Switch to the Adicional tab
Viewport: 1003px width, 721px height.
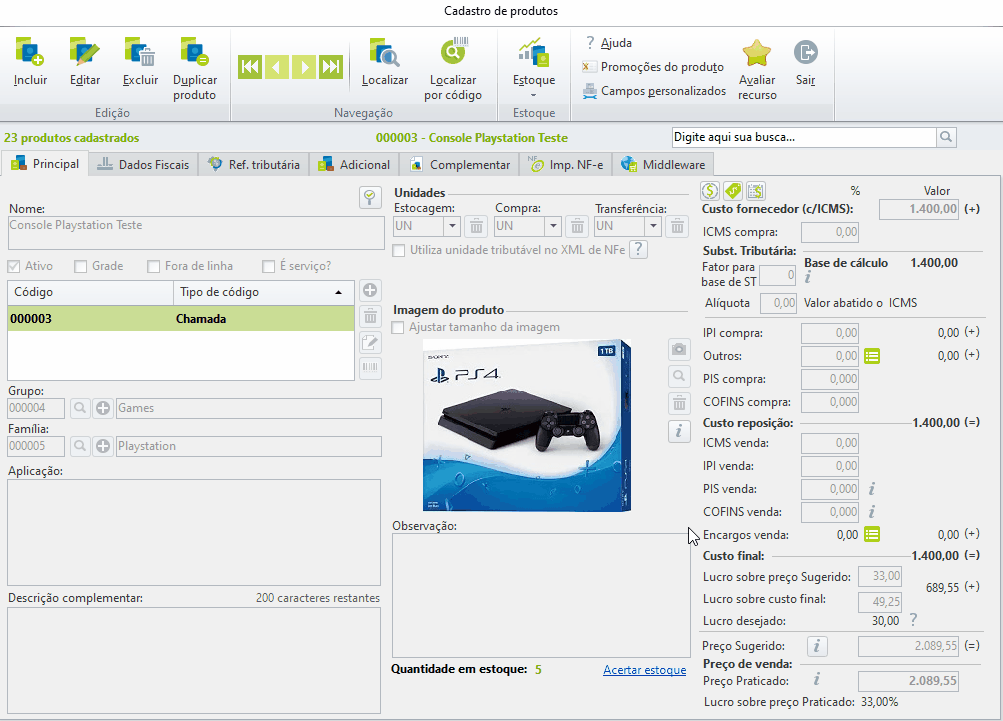click(354, 164)
